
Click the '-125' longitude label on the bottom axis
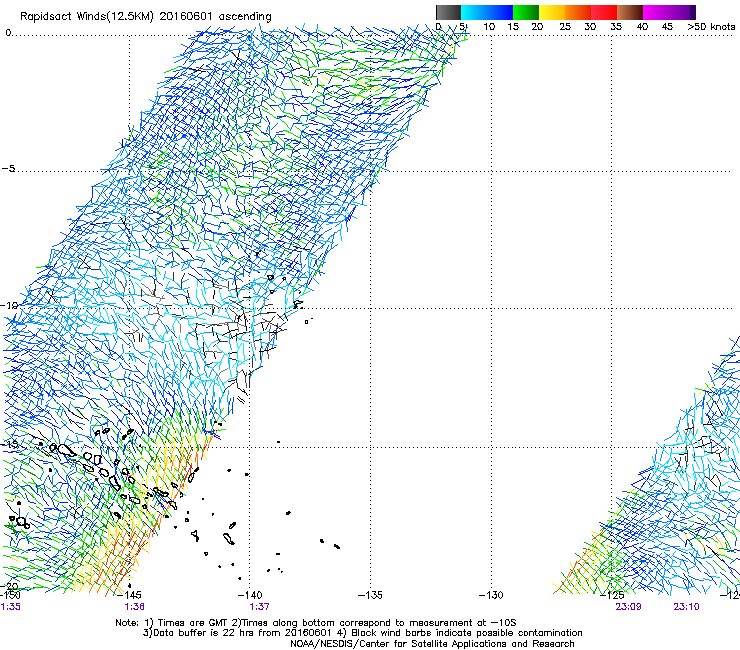tap(612, 595)
